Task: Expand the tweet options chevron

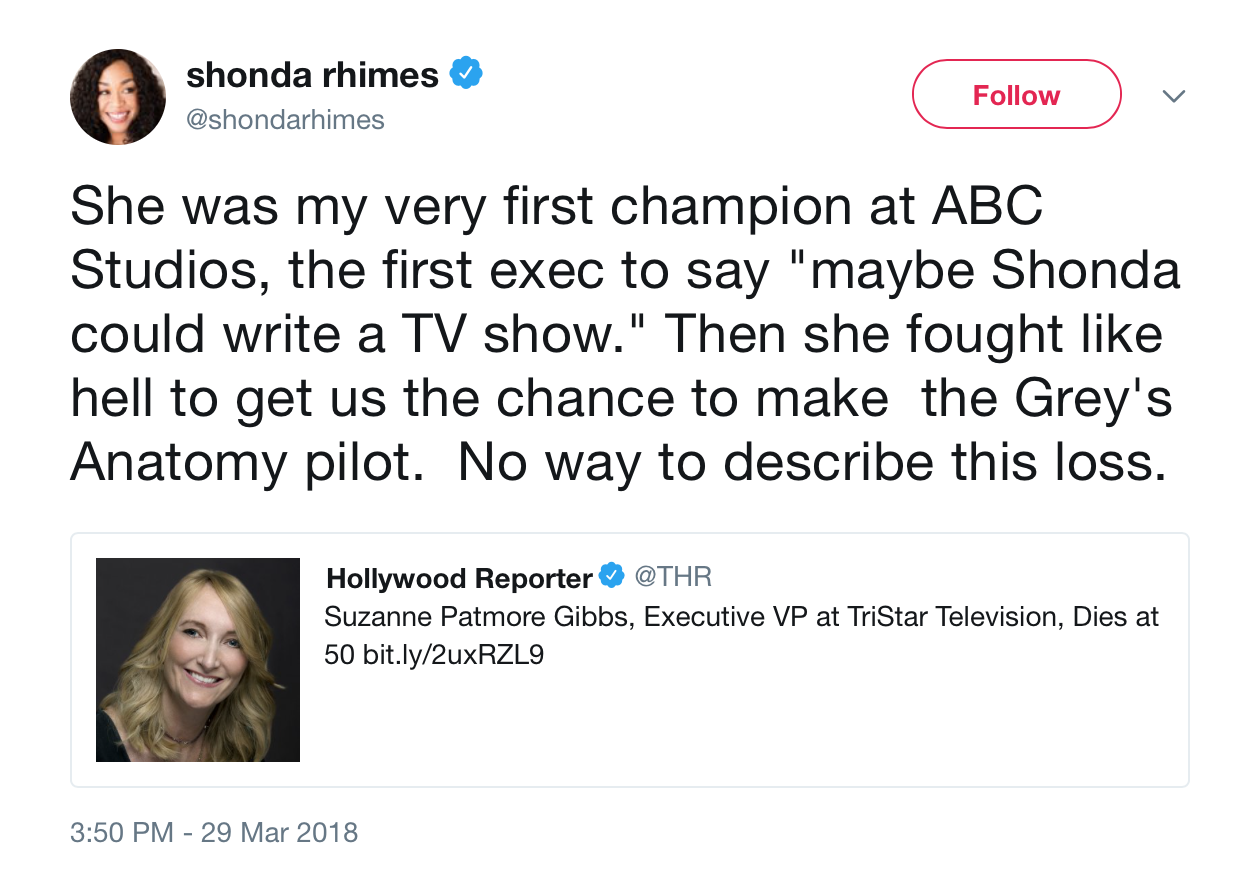Action: [1174, 96]
